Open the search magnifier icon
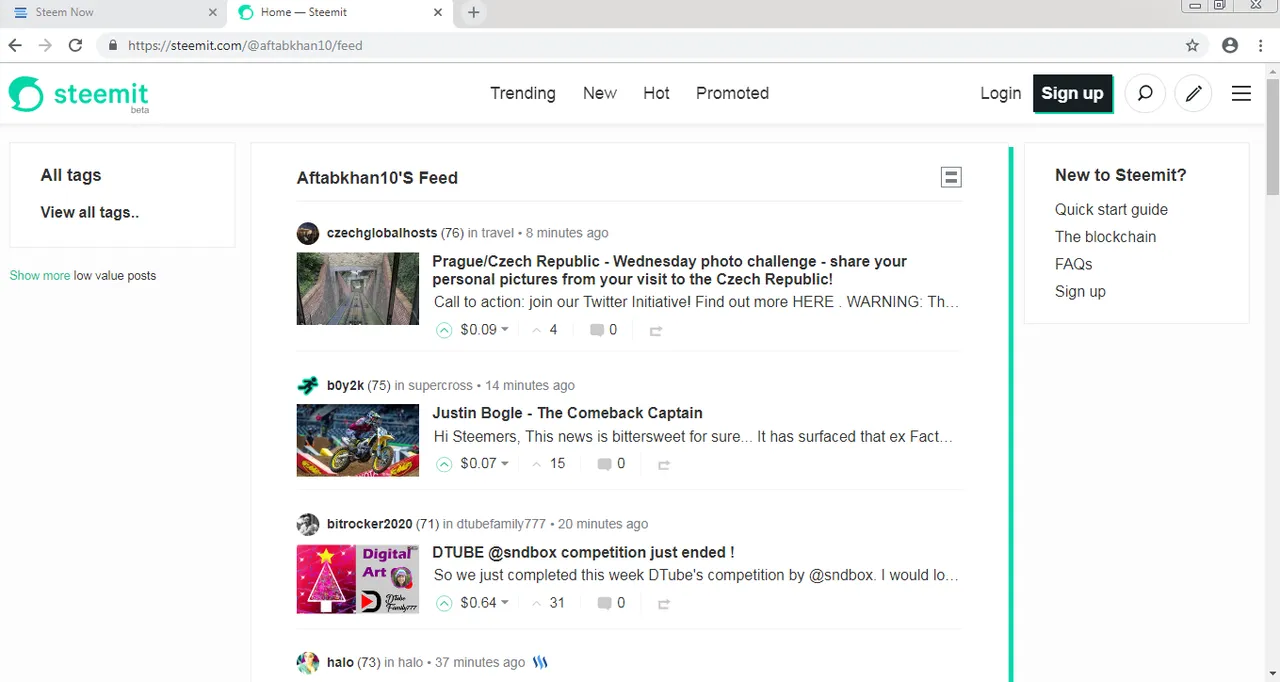 pyautogui.click(x=1145, y=93)
